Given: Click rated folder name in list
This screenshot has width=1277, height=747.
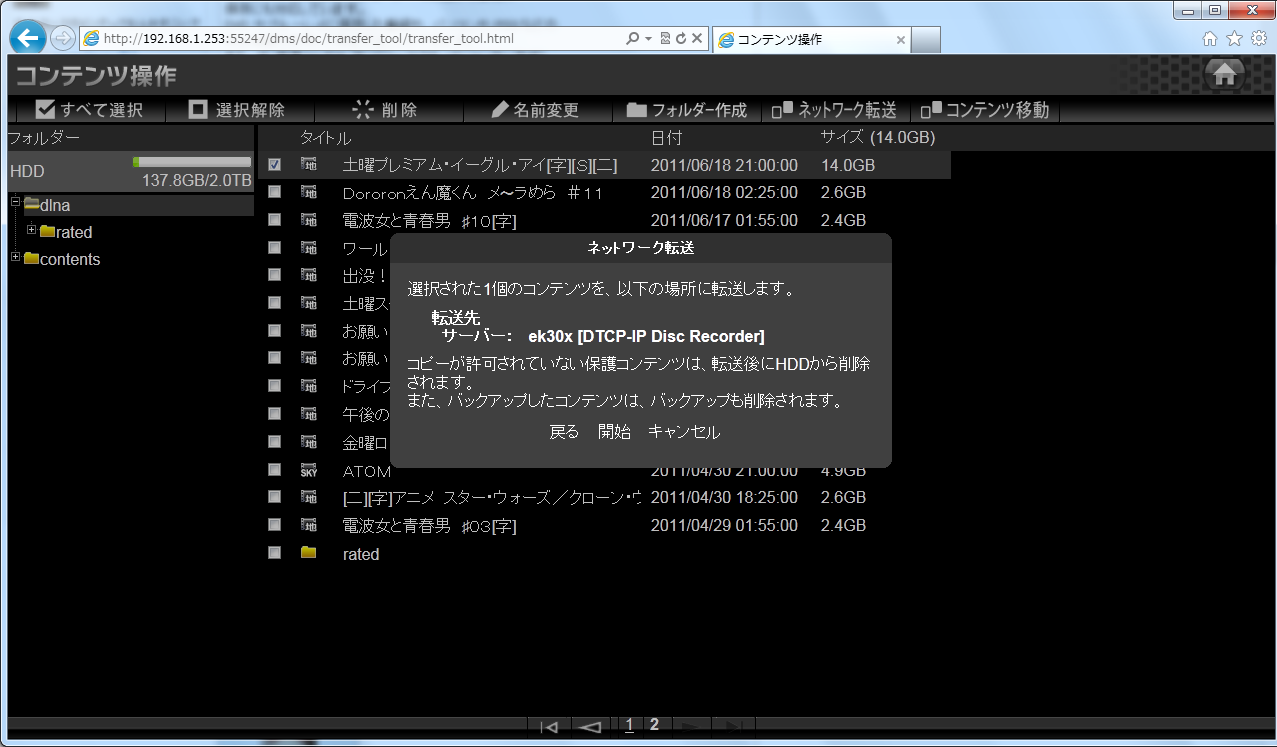Looking at the screenshot, I should pos(361,554).
